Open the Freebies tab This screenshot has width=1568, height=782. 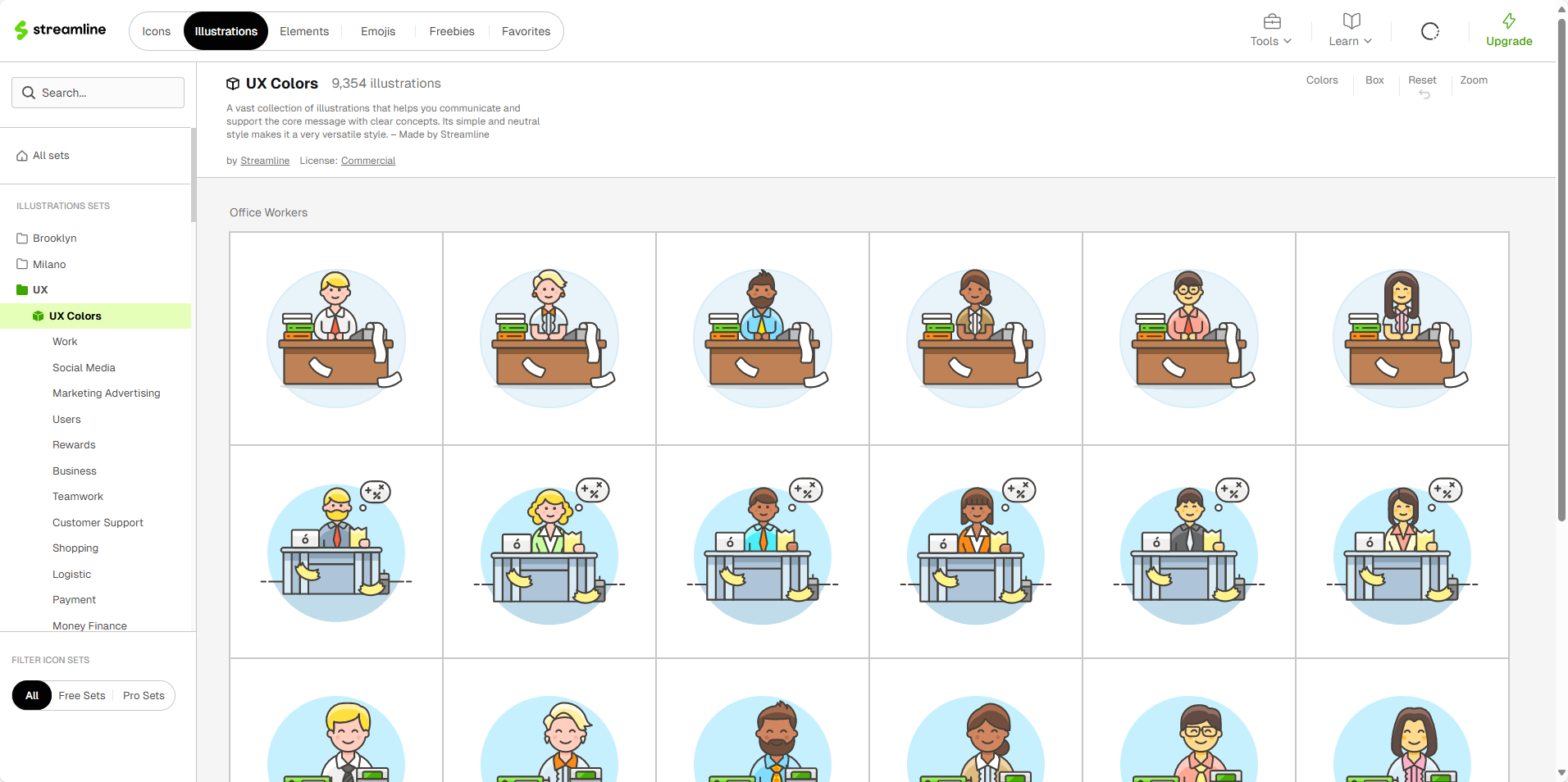coord(452,31)
